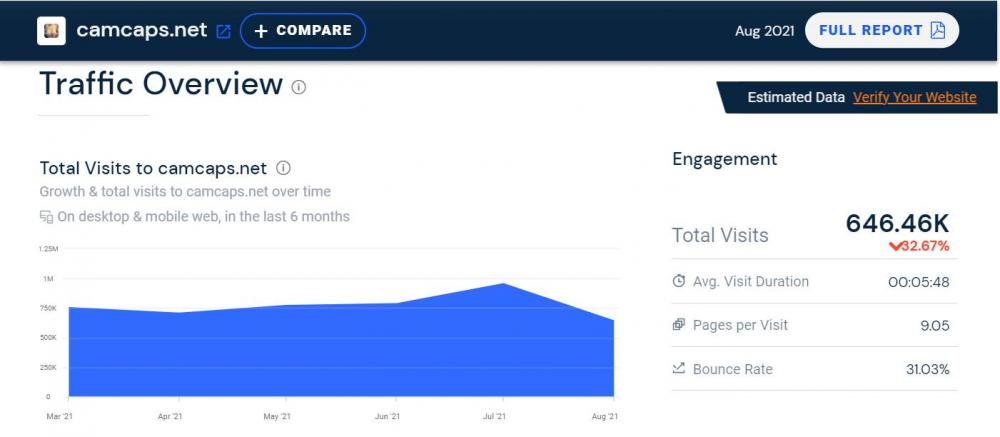Click the Traffic Overview info icon
Screen dimensions: 1000x437
click(x=298, y=87)
